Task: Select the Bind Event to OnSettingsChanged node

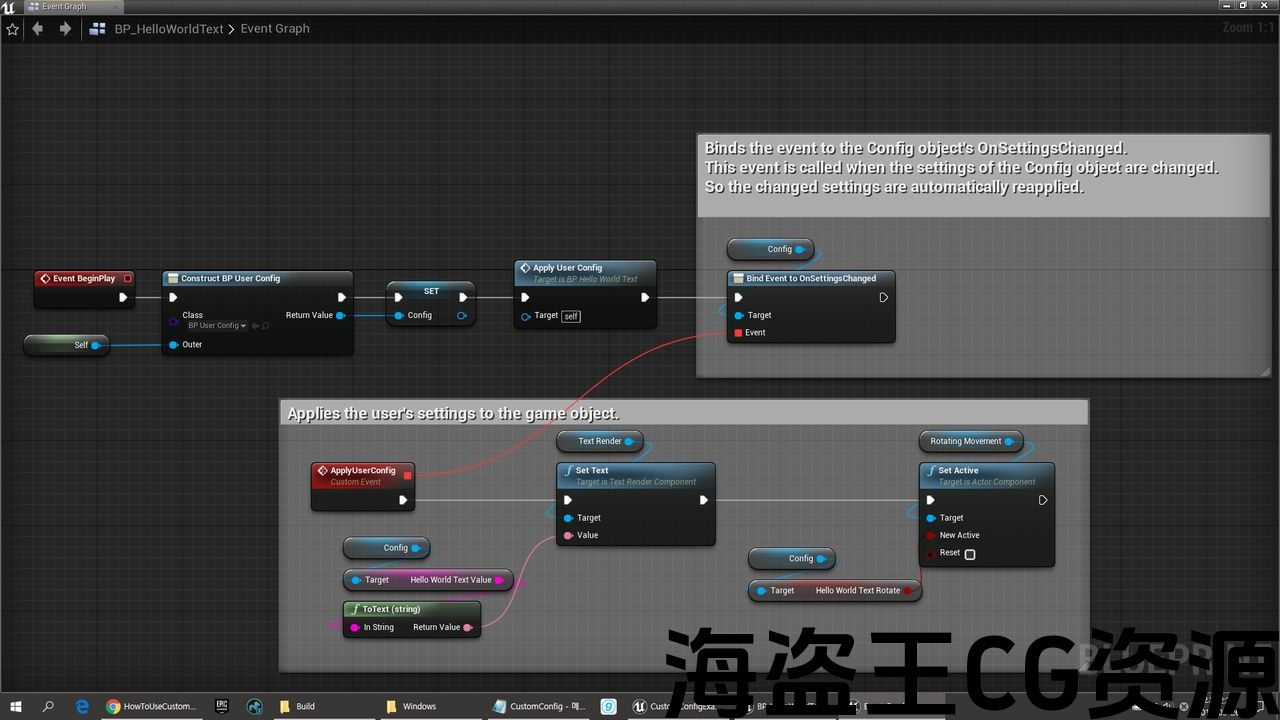Action: [810, 279]
